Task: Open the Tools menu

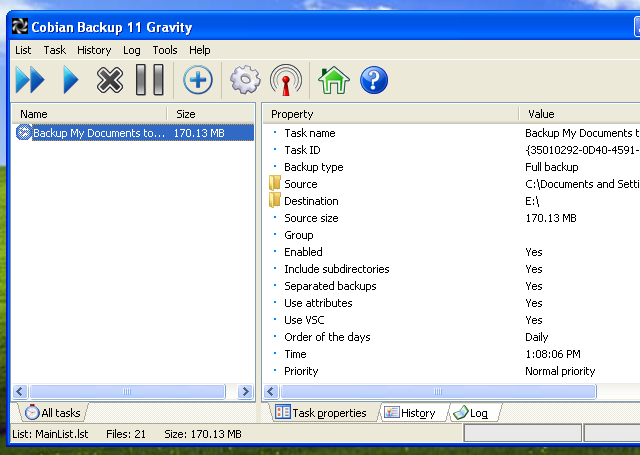Action: [165, 50]
